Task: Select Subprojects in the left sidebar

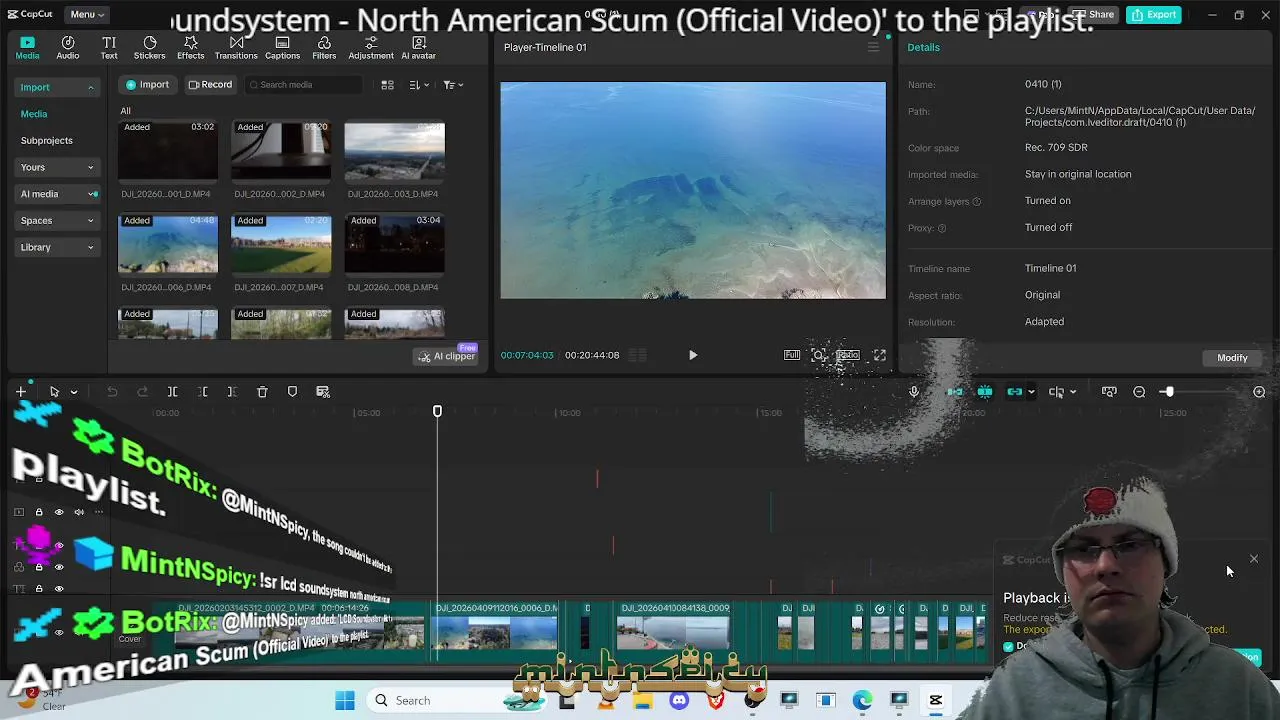Action: click(47, 141)
